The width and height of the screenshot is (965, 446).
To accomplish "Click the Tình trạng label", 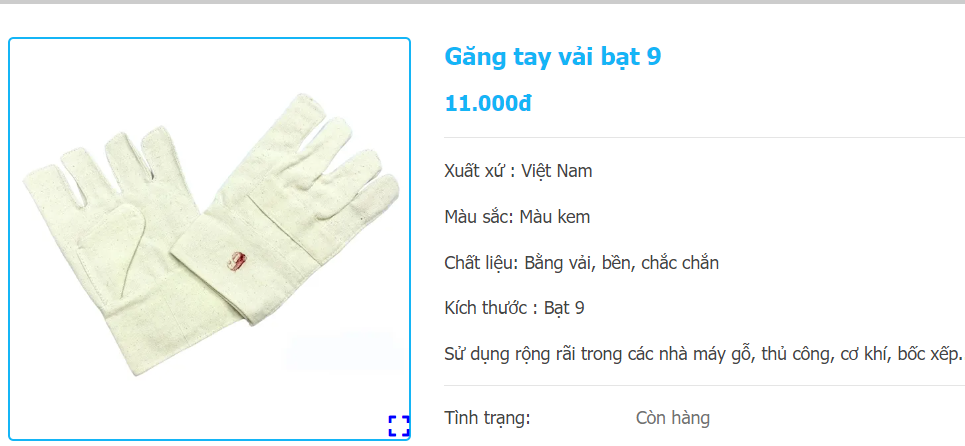I will tap(487, 418).
